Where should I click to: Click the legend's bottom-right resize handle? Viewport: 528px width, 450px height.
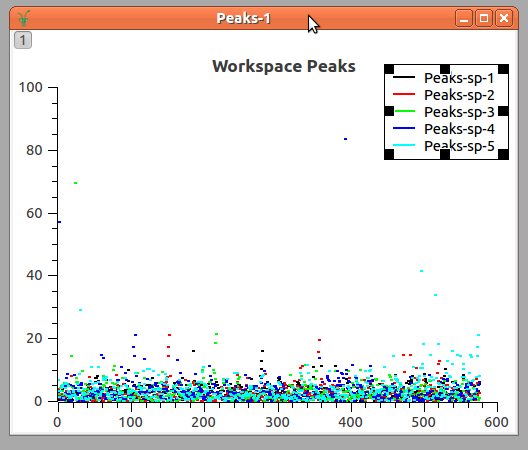click(504, 155)
